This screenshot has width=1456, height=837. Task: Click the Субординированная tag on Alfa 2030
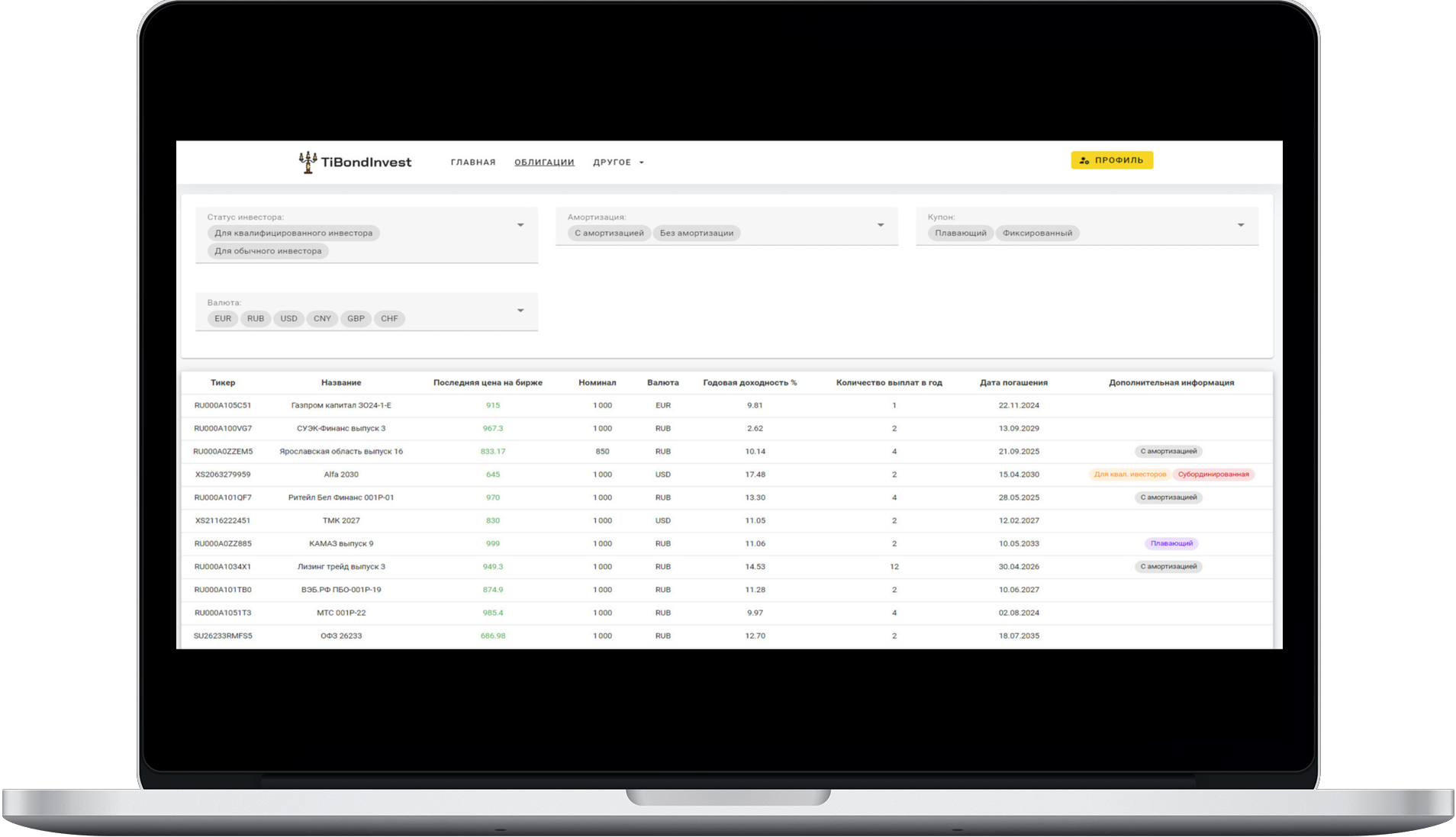1213,475
